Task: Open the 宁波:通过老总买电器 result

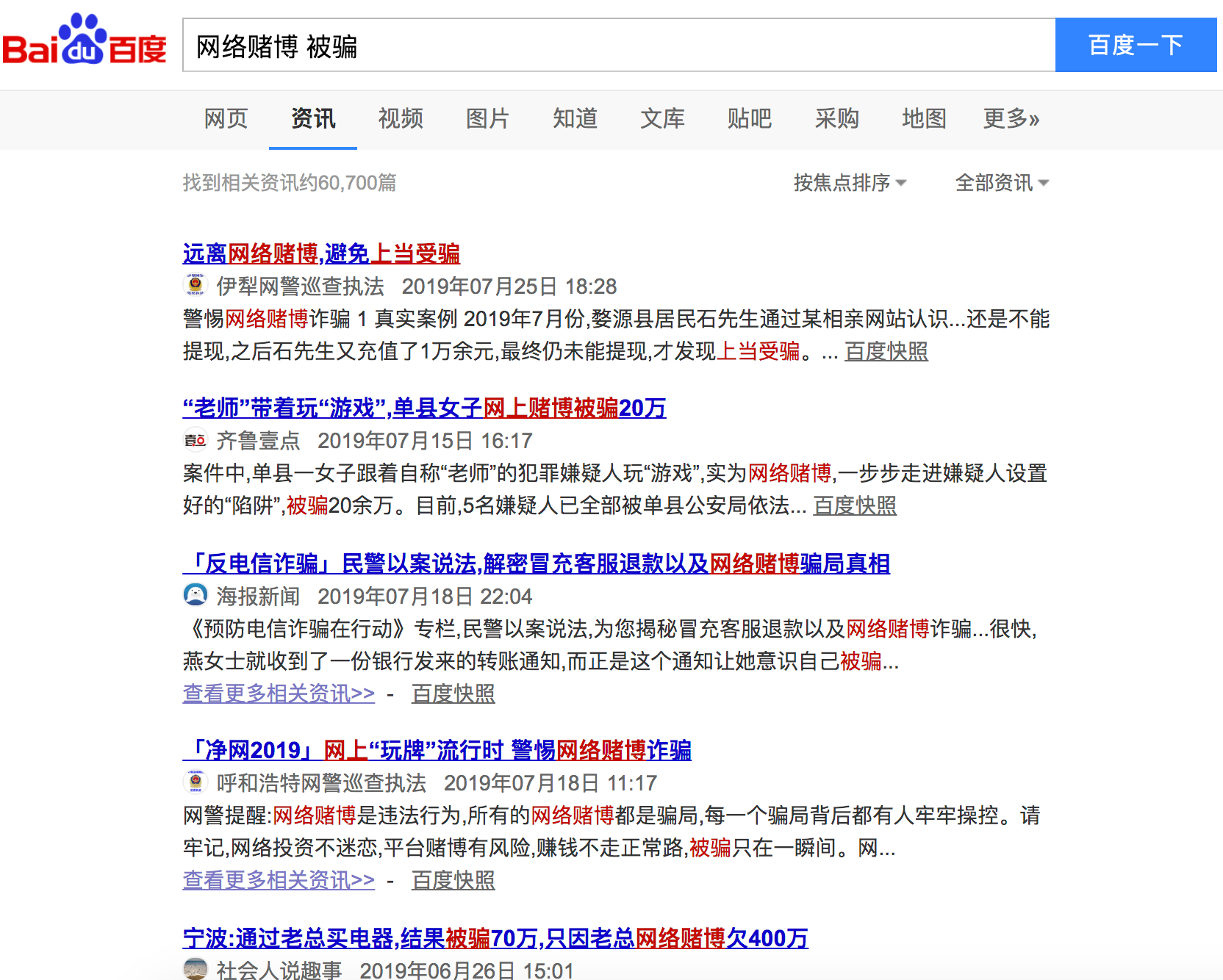Action: coord(495,938)
